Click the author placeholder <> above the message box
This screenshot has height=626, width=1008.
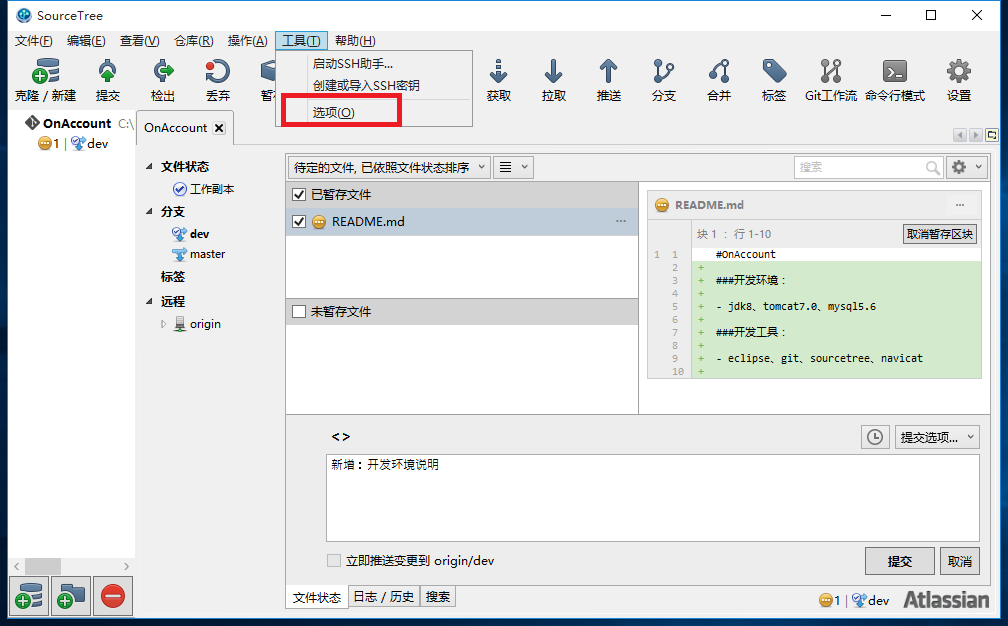(341, 437)
